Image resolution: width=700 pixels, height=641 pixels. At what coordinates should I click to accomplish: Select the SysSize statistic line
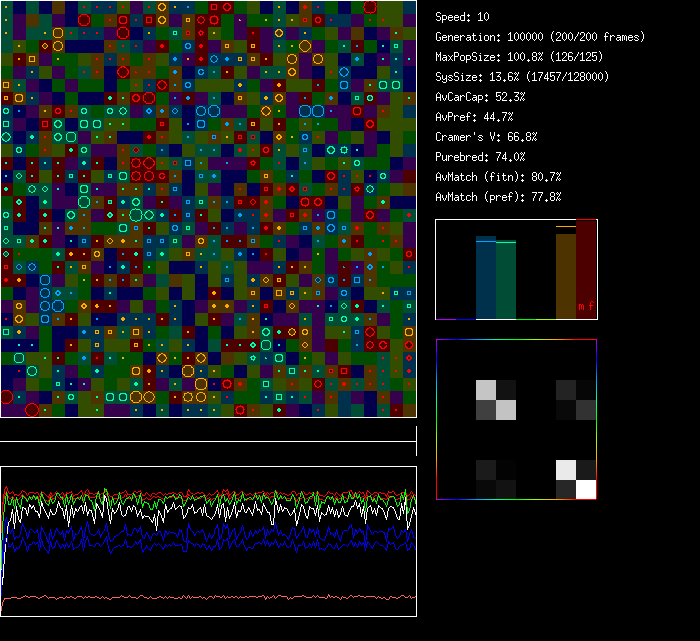click(x=522, y=77)
